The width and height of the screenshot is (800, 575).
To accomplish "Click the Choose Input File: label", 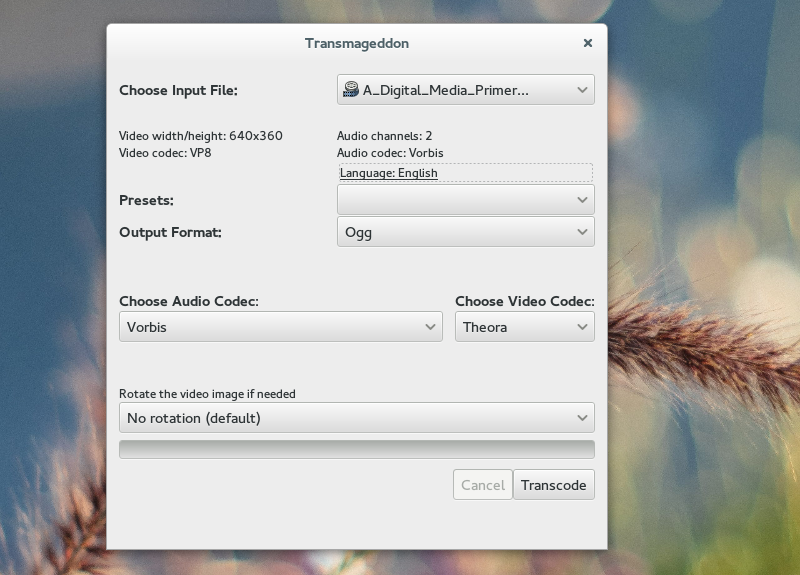I will (x=178, y=90).
